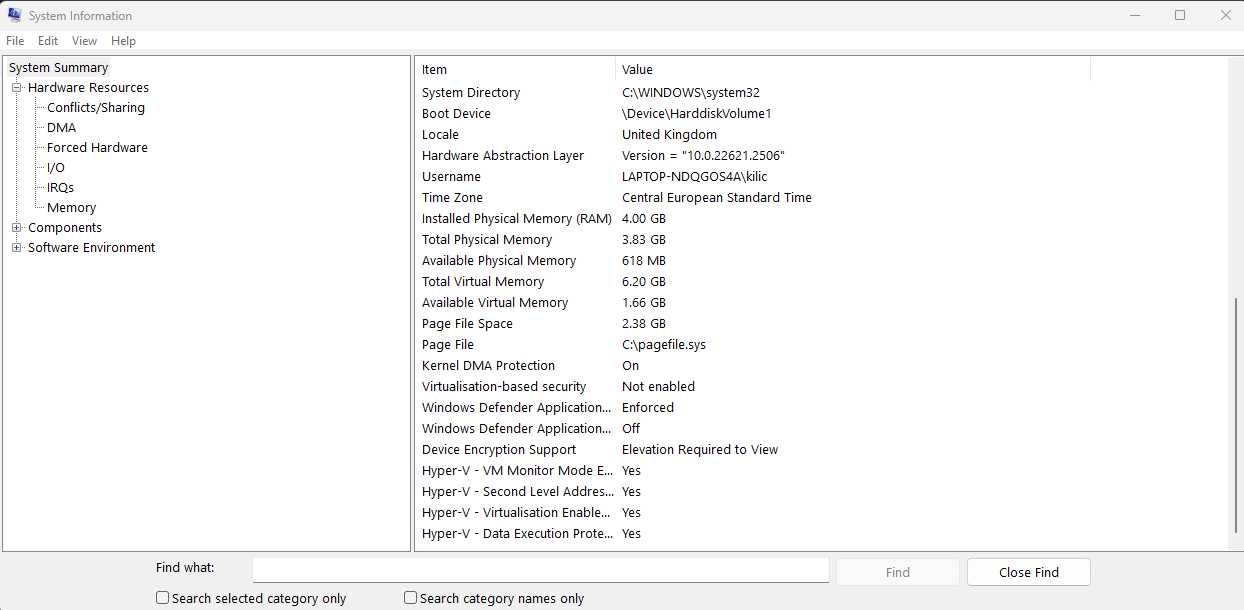Image resolution: width=1244 pixels, height=610 pixels.
Task: Open the Forced Hardware category
Action: [97, 148]
